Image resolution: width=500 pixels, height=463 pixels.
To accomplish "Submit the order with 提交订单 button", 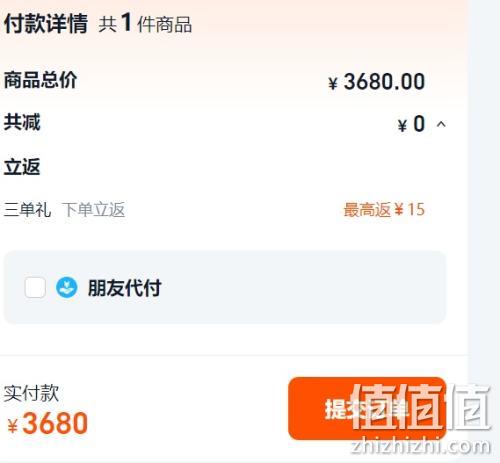I will pos(367,409).
